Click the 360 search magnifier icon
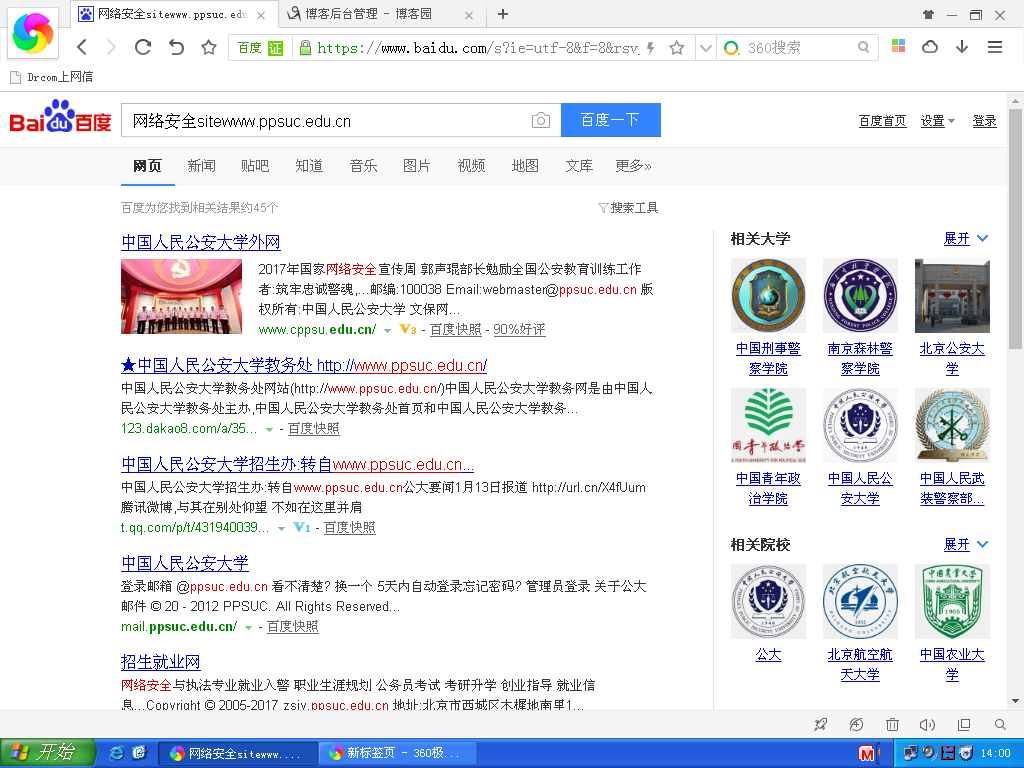Viewport: 1024px width, 768px height. [x=863, y=47]
